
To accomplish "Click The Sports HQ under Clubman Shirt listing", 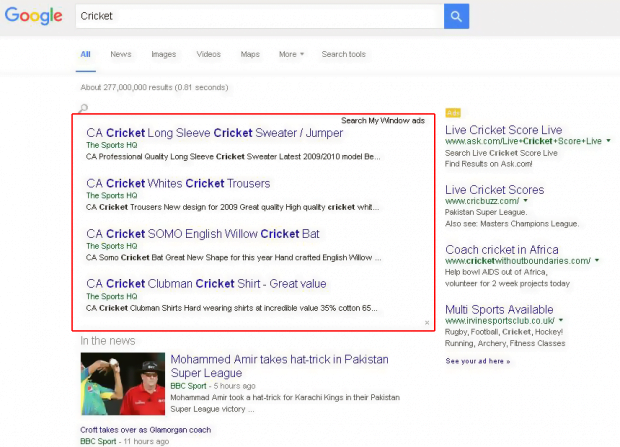I will (x=112, y=296).
